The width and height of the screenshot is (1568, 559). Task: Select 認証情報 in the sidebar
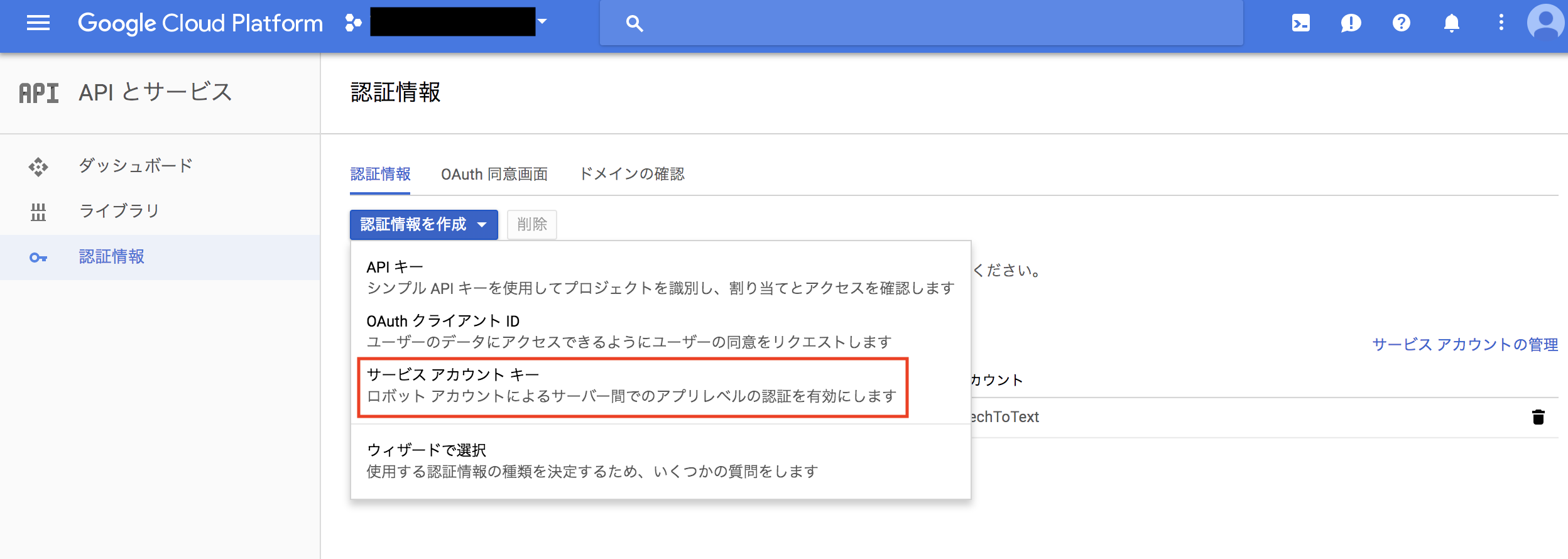[x=160, y=258]
